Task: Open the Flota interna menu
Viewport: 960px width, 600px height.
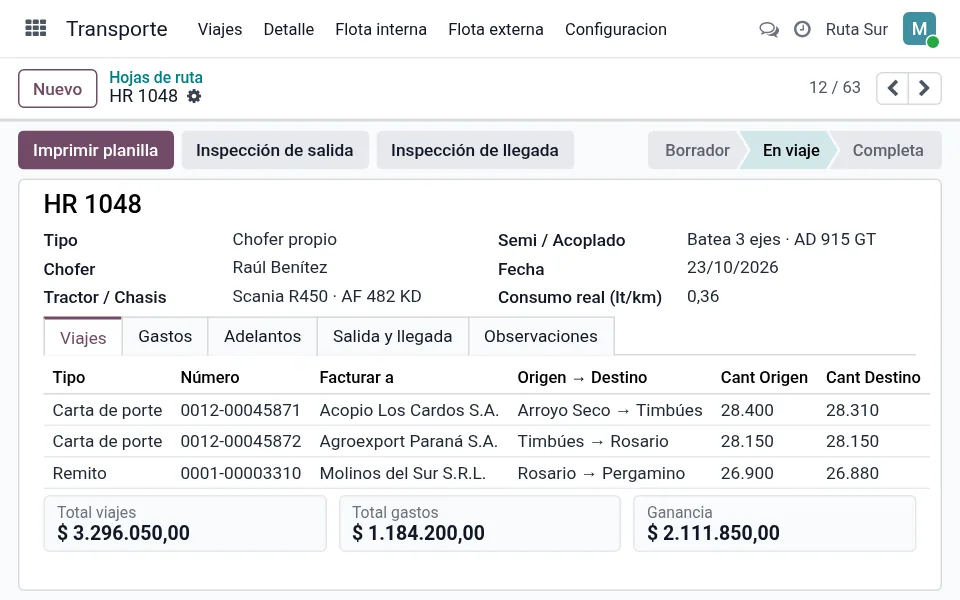Action: click(381, 29)
